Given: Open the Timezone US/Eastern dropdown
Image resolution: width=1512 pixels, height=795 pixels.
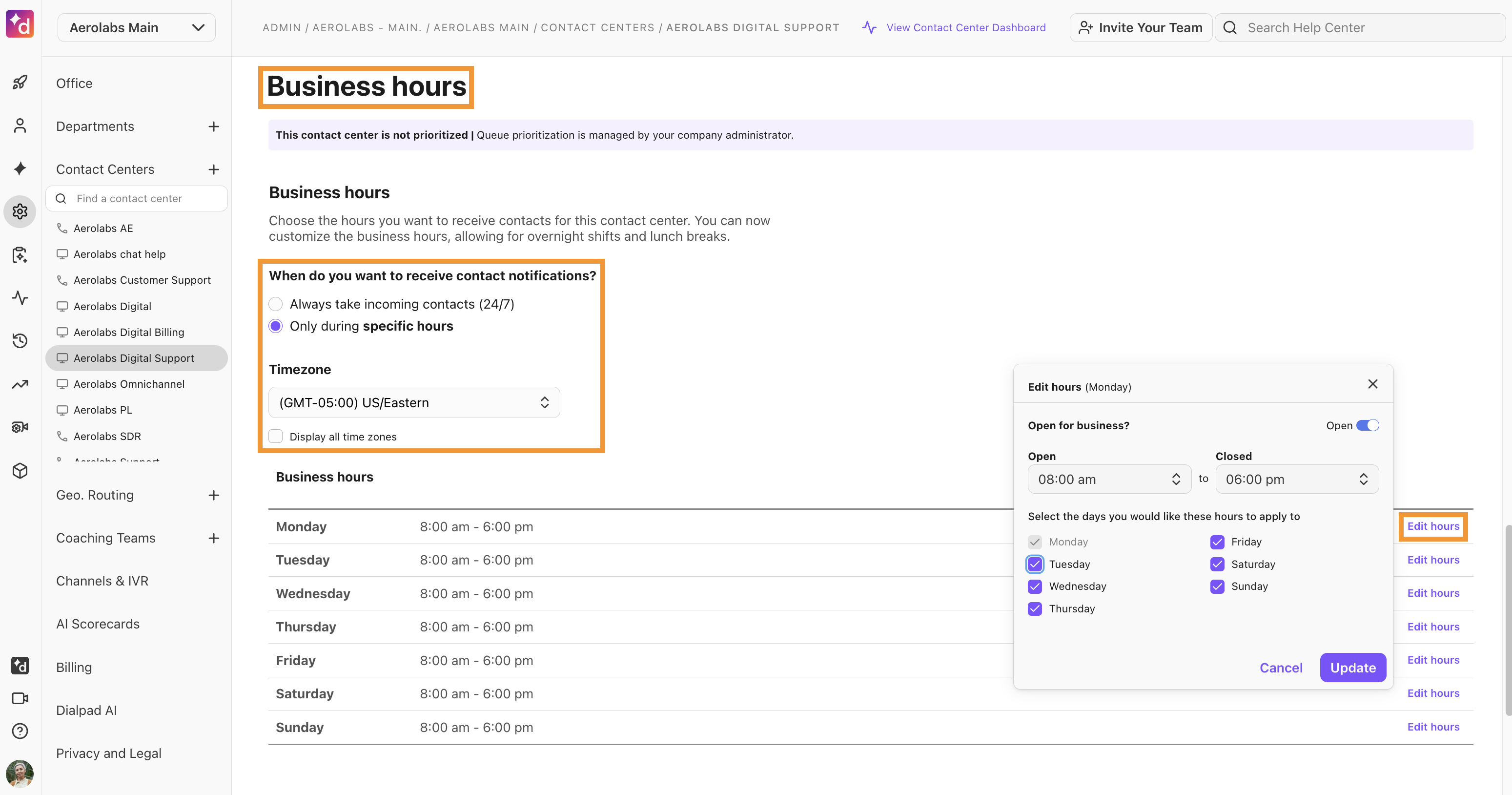Looking at the screenshot, I should 414,403.
